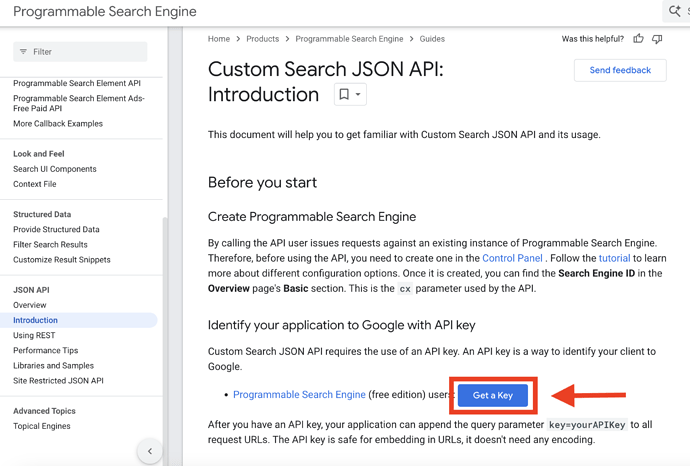The width and height of the screenshot is (690, 466).
Task: Open Search UI Components page
Action: 55,169
